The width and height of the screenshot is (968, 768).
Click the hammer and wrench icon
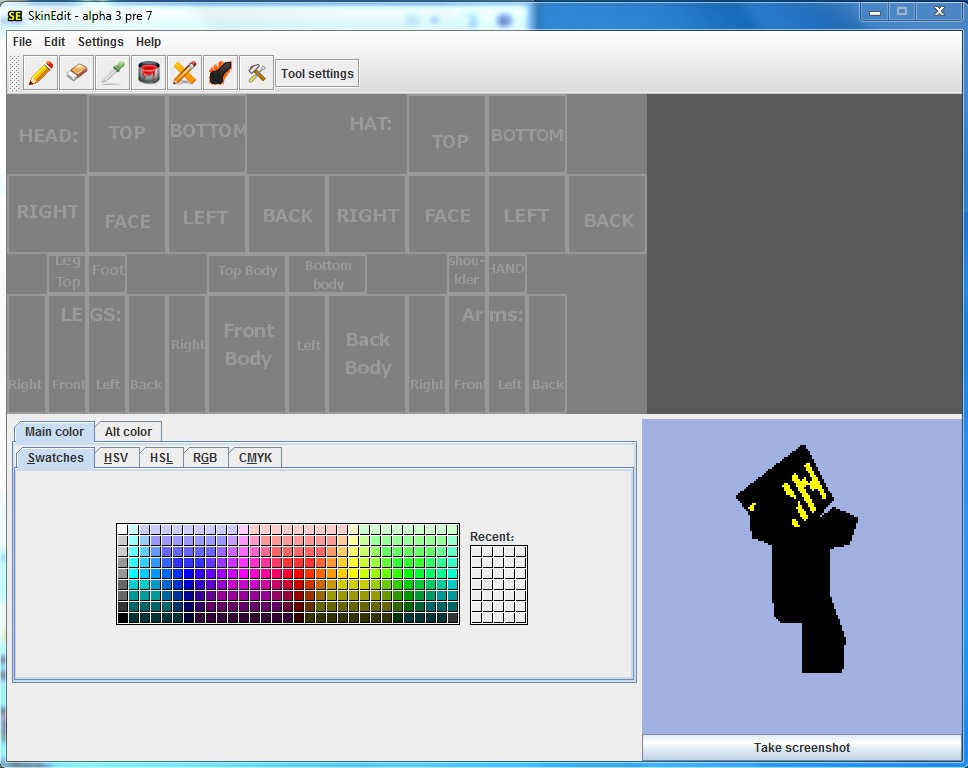tap(257, 73)
